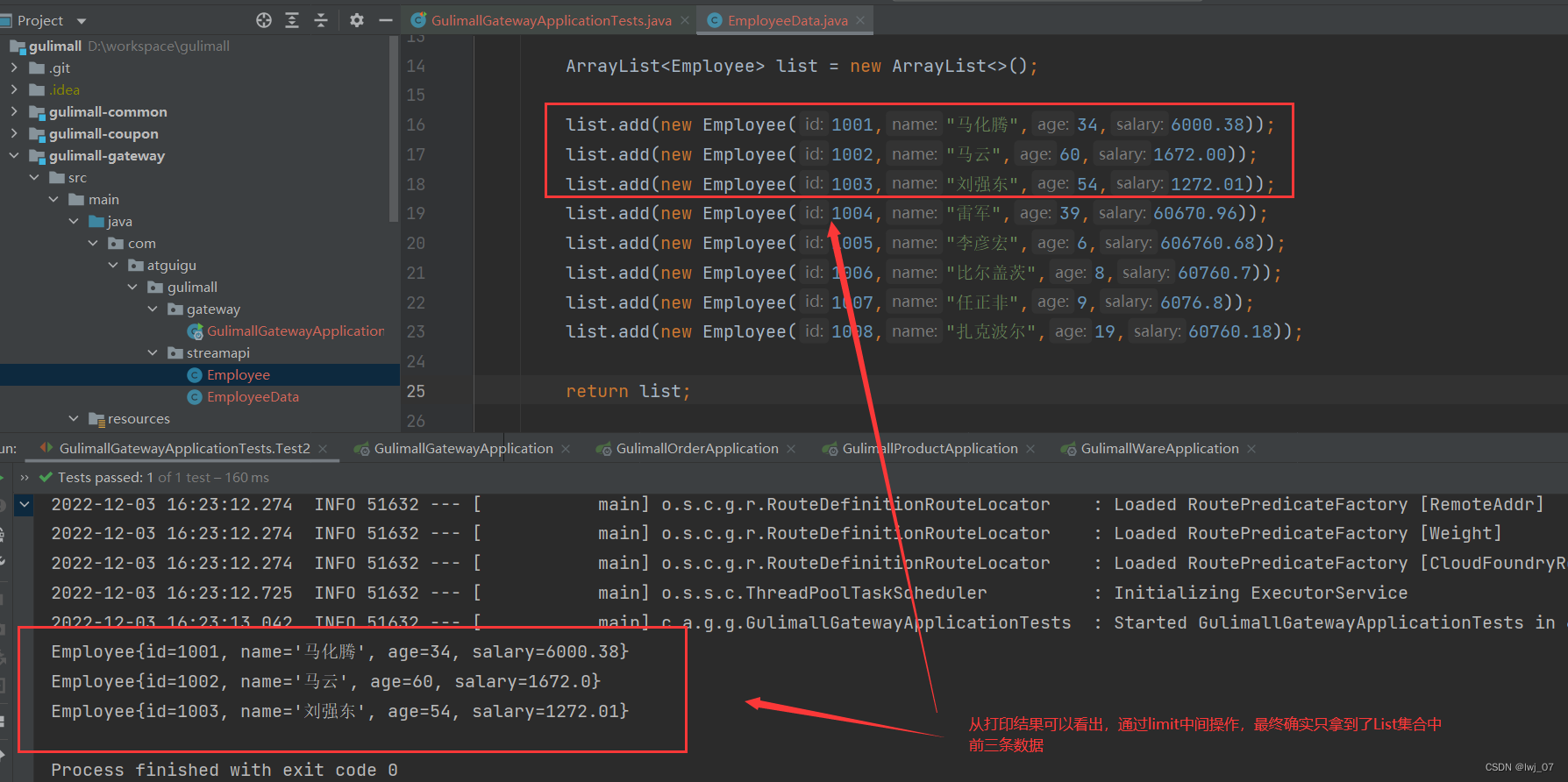Collapse the atguigu package
The image size is (1568, 782).
pyautogui.click(x=113, y=265)
